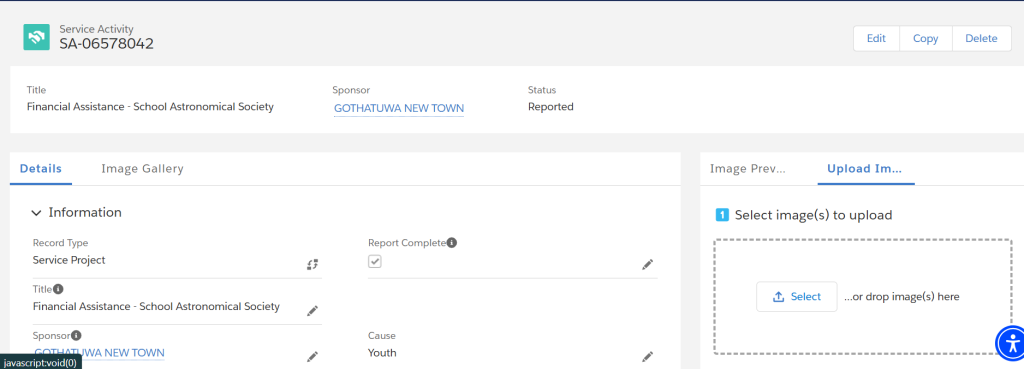Image resolution: width=1024 pixels, height=369 pixels.
Task: Click pencil icon to edit Report Complete
Action: 647,264
